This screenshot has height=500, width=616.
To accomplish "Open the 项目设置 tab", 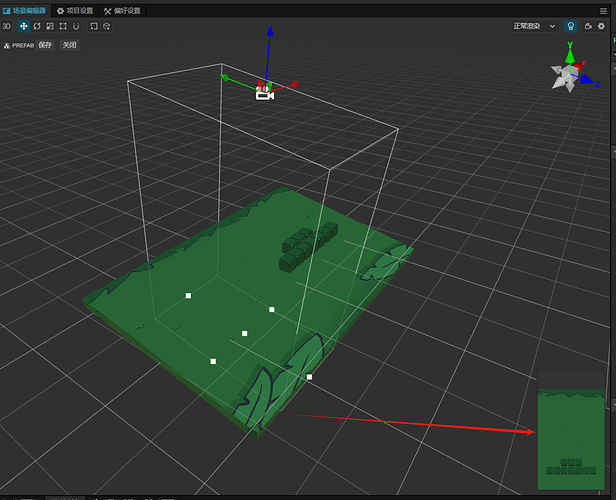I will tap(75, 11).
